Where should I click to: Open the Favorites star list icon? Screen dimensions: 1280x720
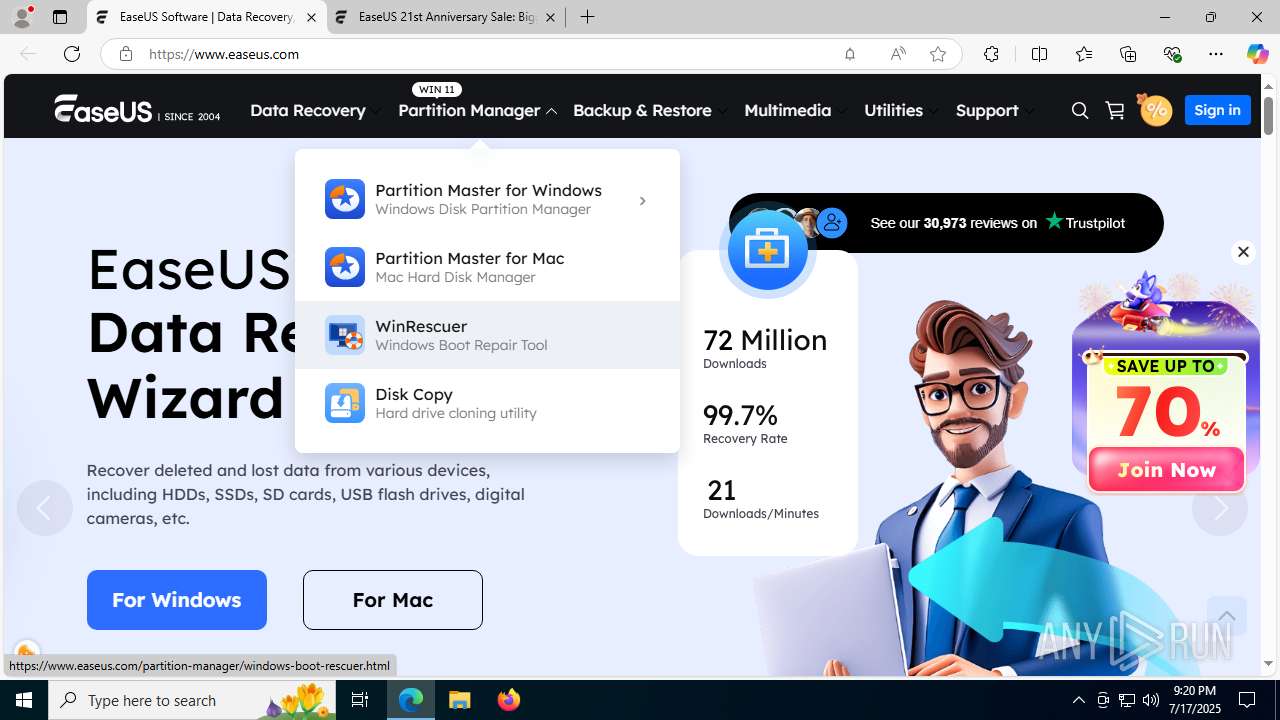click(x=1084, y=54)
